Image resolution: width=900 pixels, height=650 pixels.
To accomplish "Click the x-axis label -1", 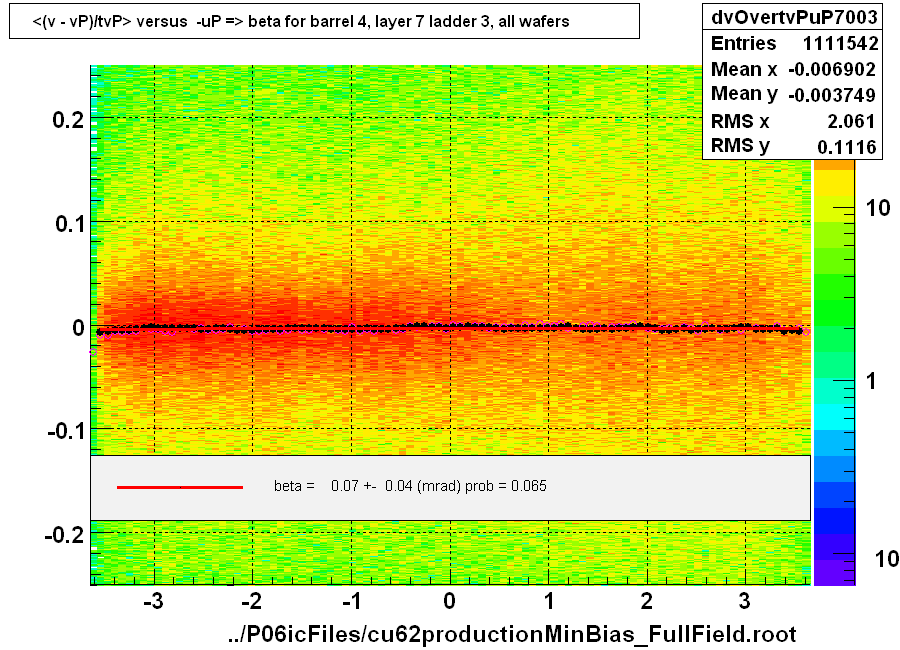I will click(351, 601).
